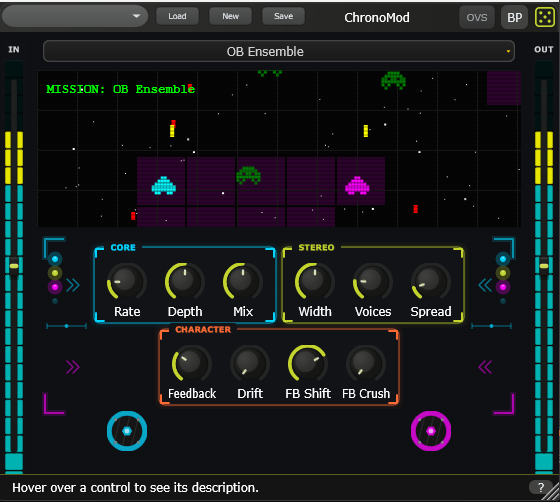
Task: Select the right yellow dot indicator
Action: tap(503, 273)
